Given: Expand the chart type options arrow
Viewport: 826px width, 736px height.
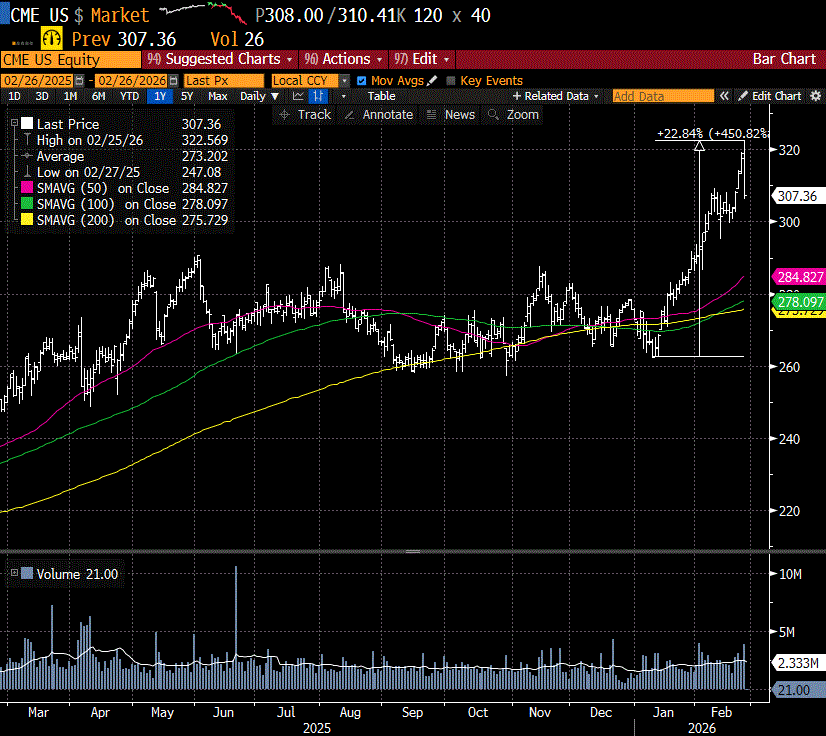Looking at the screenshot, I should pos(343,96).
